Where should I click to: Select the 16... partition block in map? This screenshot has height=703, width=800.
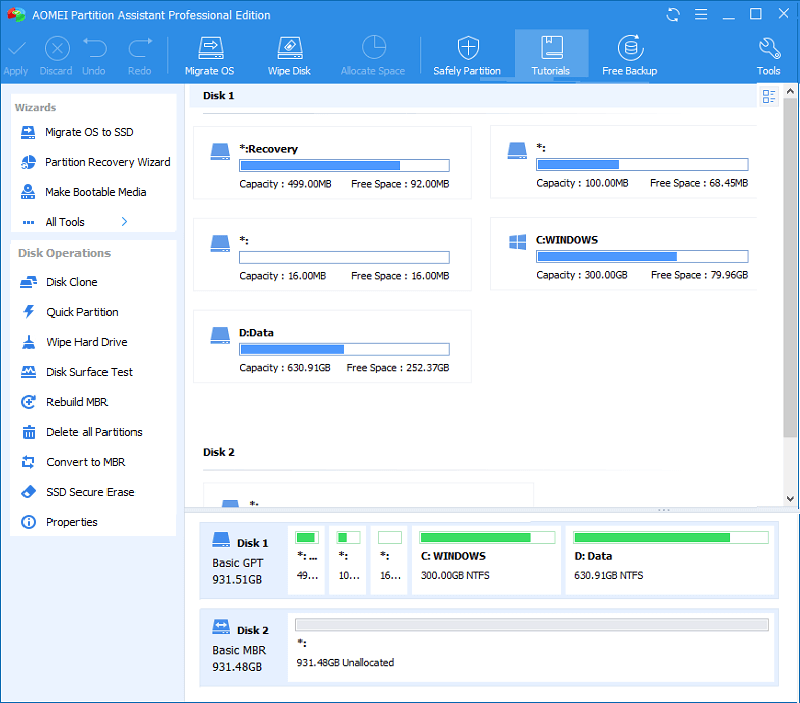(389, 561)
